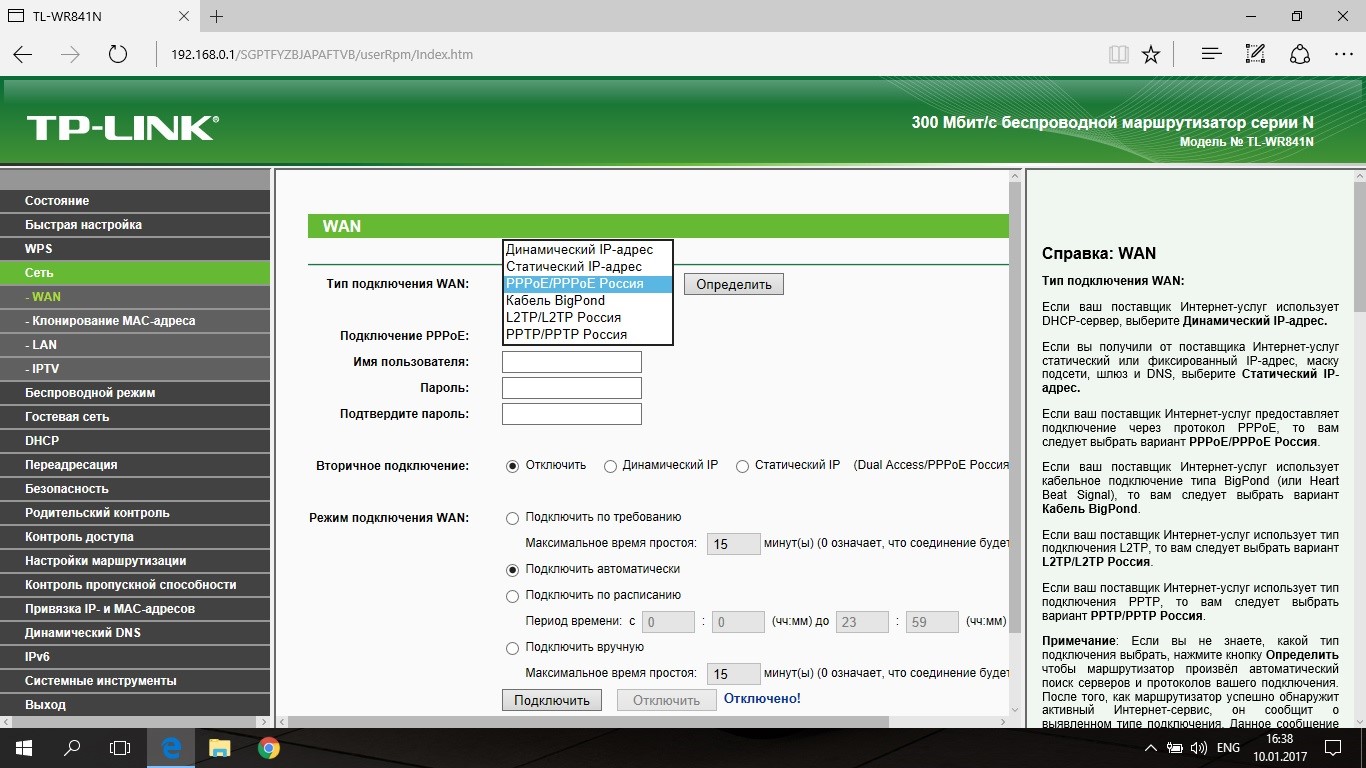Open the Edge Hub lines icon

point(1211,54)
